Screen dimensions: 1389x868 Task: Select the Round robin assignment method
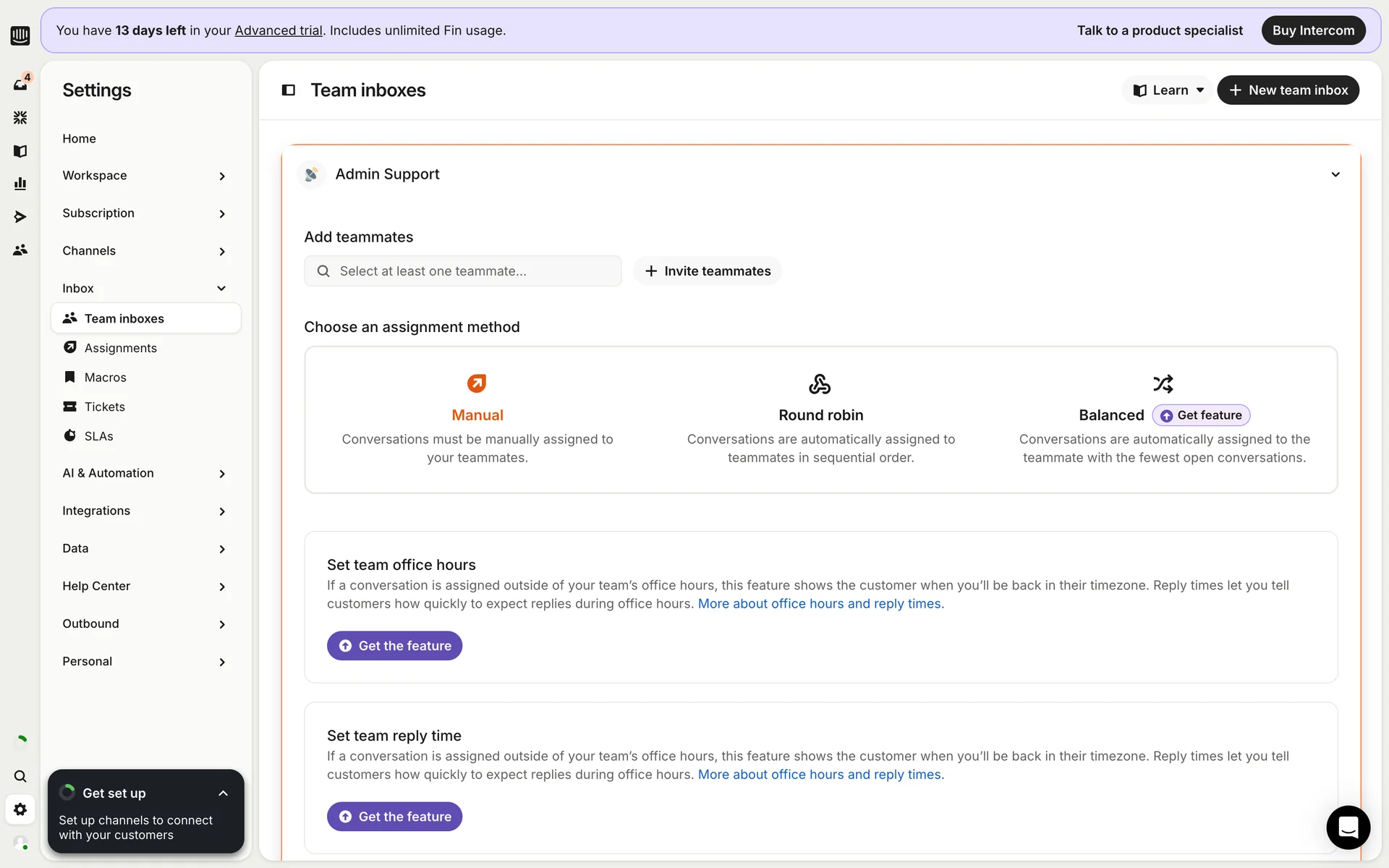coord(820,416)
